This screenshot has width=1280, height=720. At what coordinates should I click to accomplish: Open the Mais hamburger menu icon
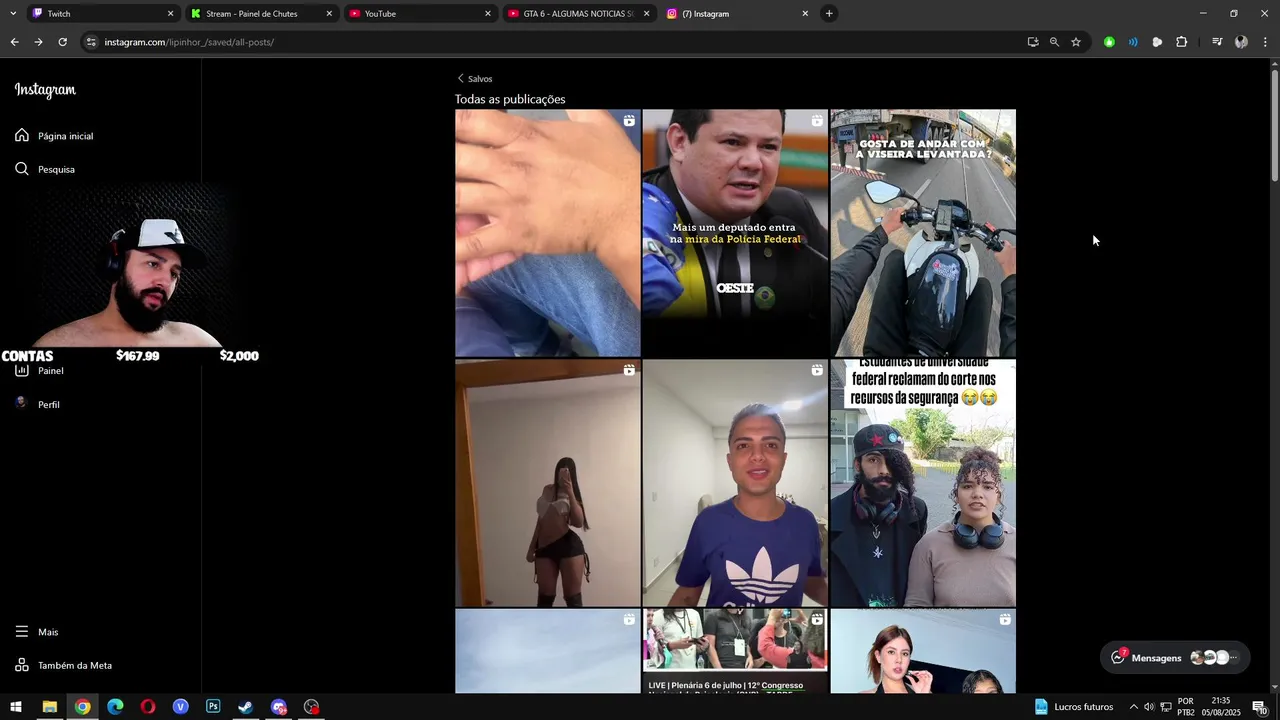pyautogui.click(x=22, y=632)
